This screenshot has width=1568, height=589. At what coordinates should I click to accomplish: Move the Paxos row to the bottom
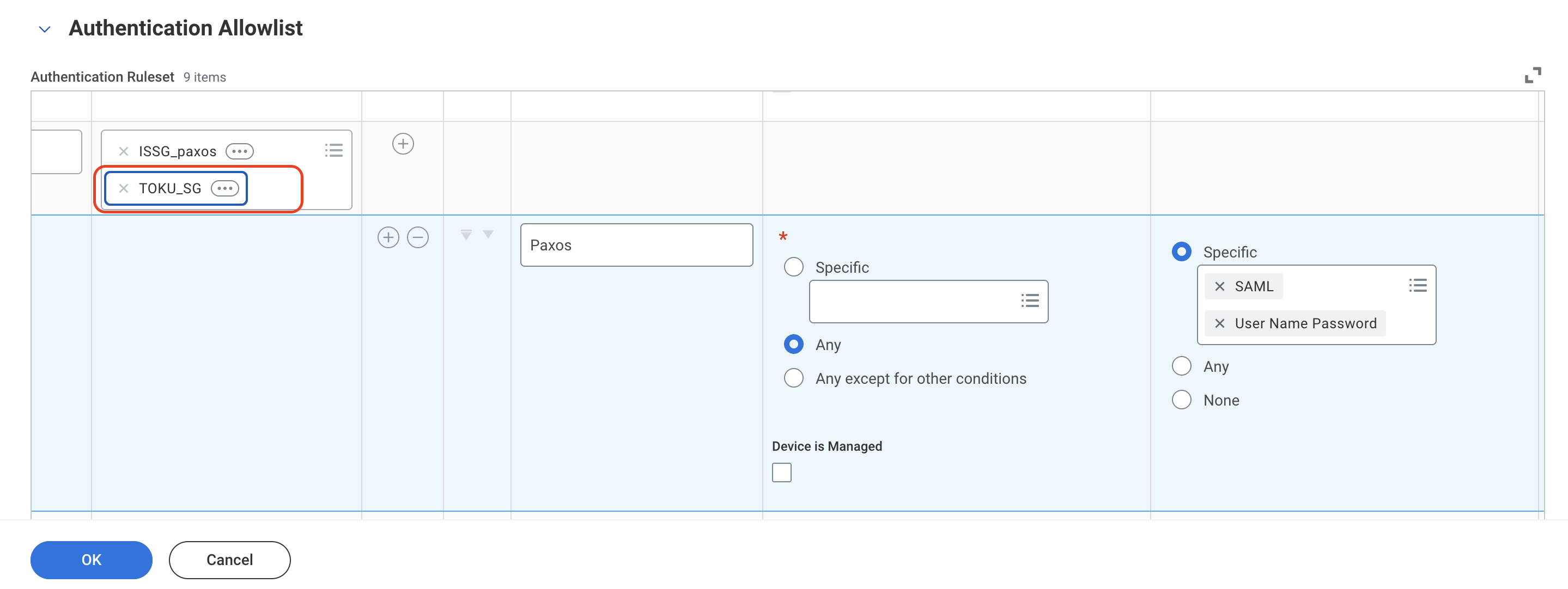coord(466,234)
